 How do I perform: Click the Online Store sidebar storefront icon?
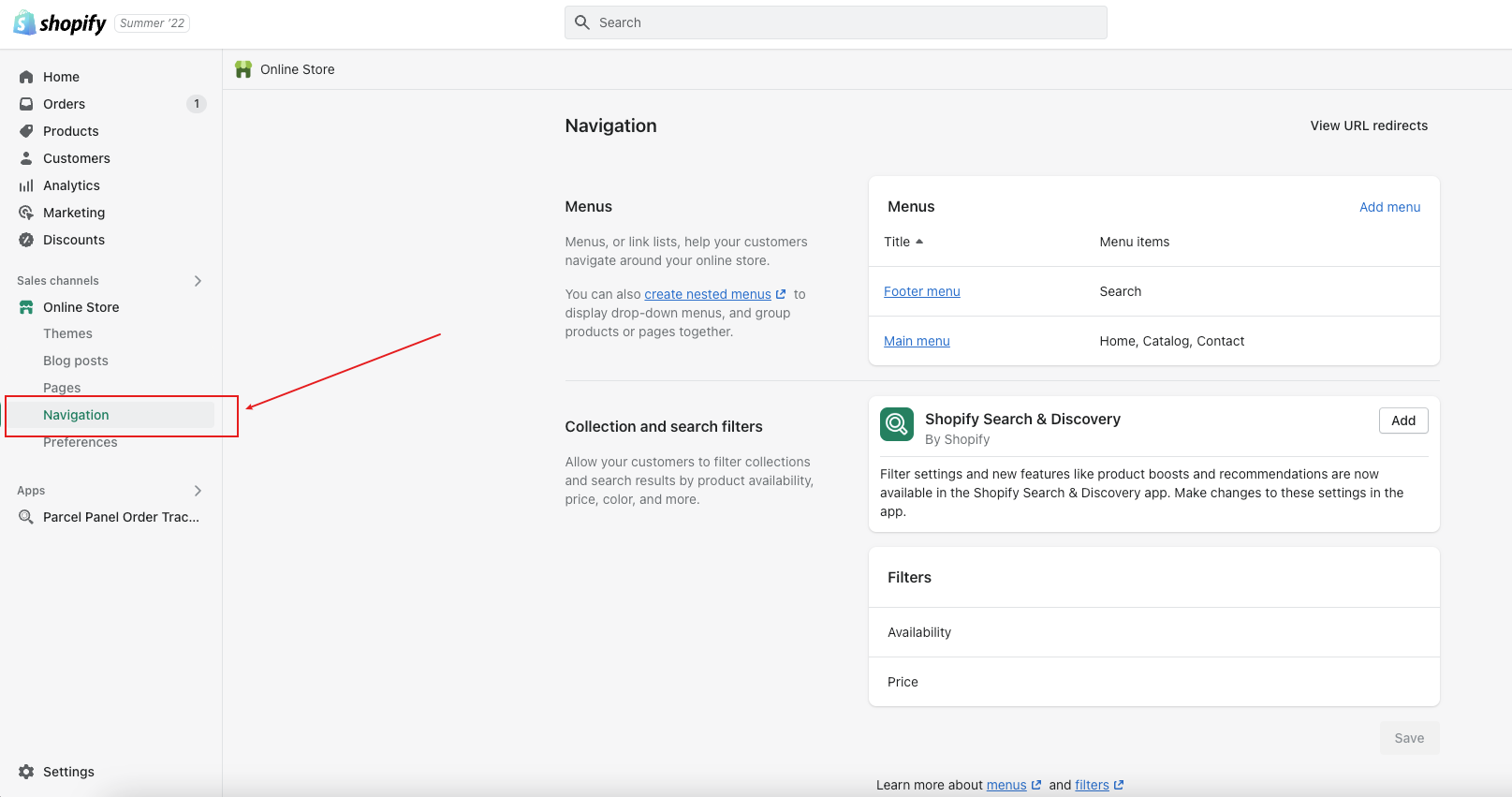26,307
